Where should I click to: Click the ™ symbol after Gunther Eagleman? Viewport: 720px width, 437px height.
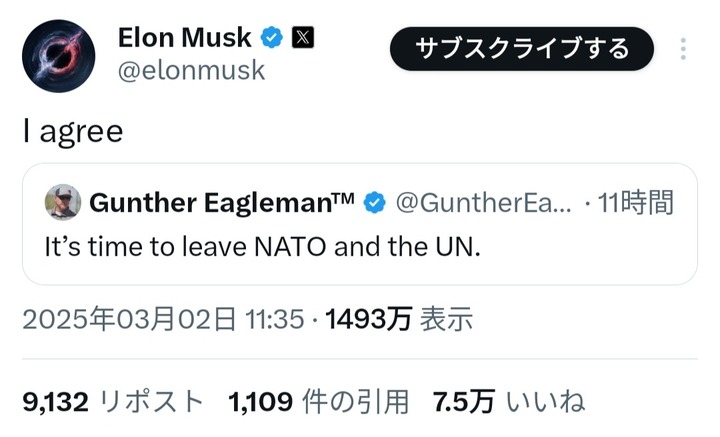pyautogui.click(x=342, y=198)
